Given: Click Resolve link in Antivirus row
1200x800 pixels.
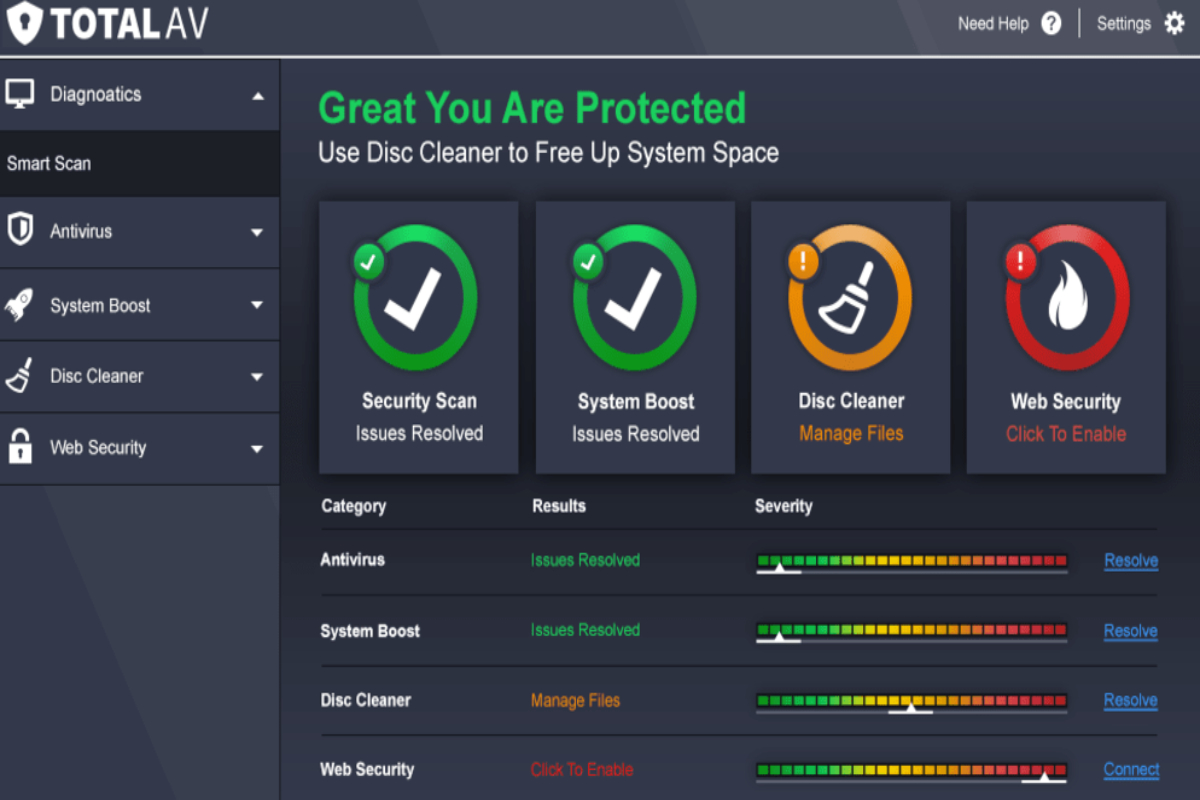Looking at the screenshot, I should point(1131,561).
